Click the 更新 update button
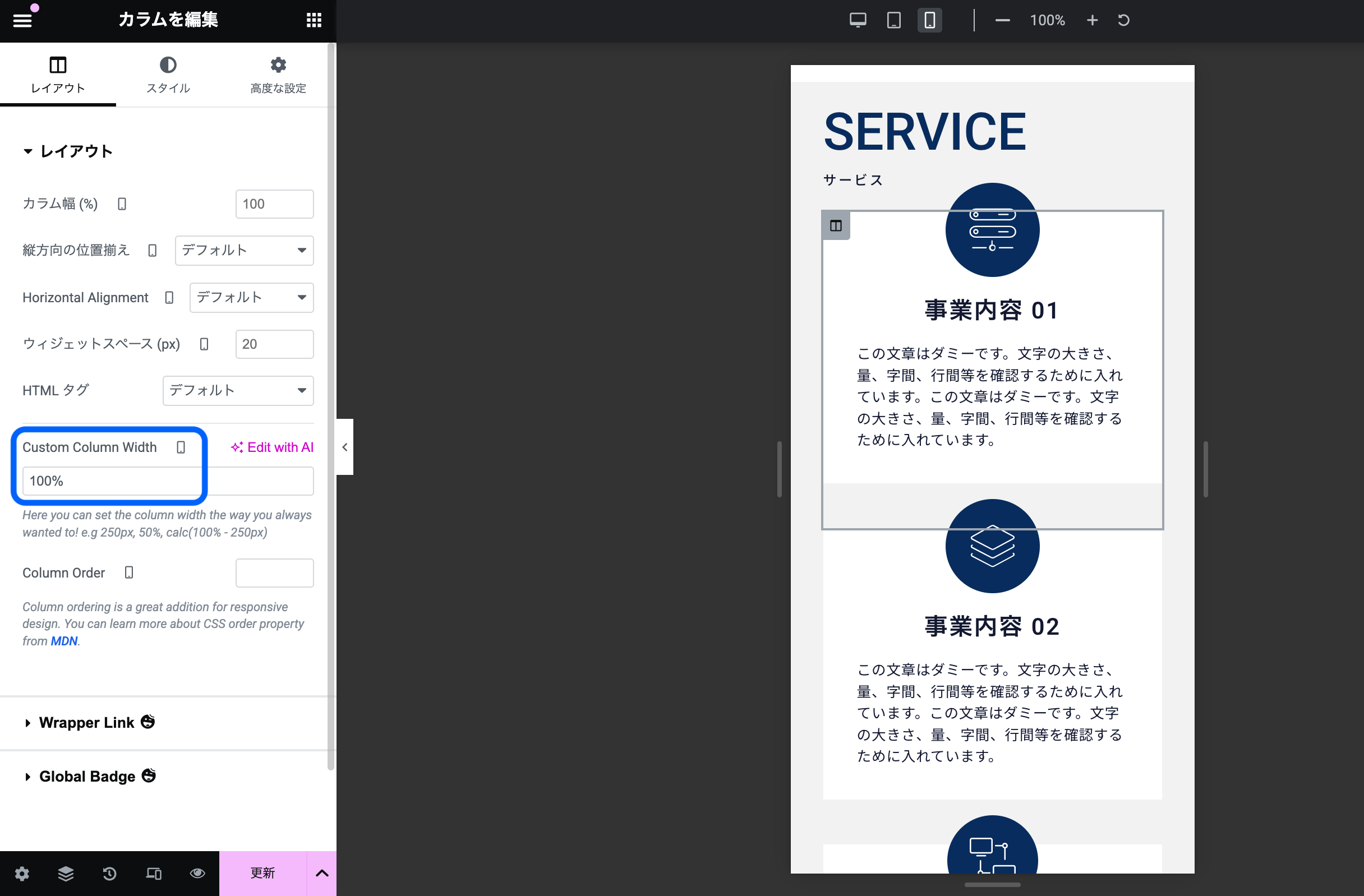The height and width of the screenshot is (896, 1364). (x=262, y=873)
